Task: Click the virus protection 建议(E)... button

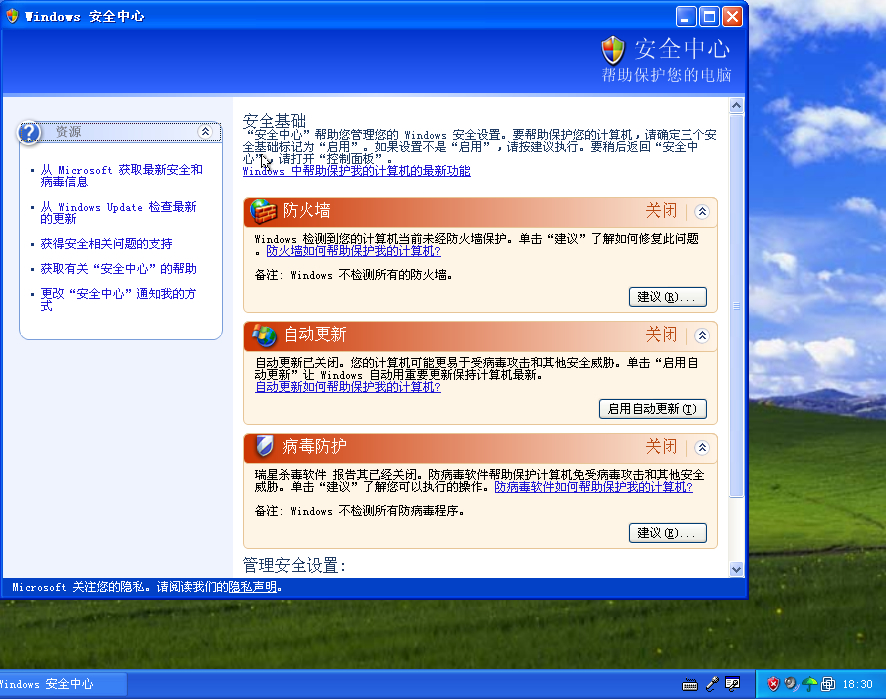Action: pos(667,533)
